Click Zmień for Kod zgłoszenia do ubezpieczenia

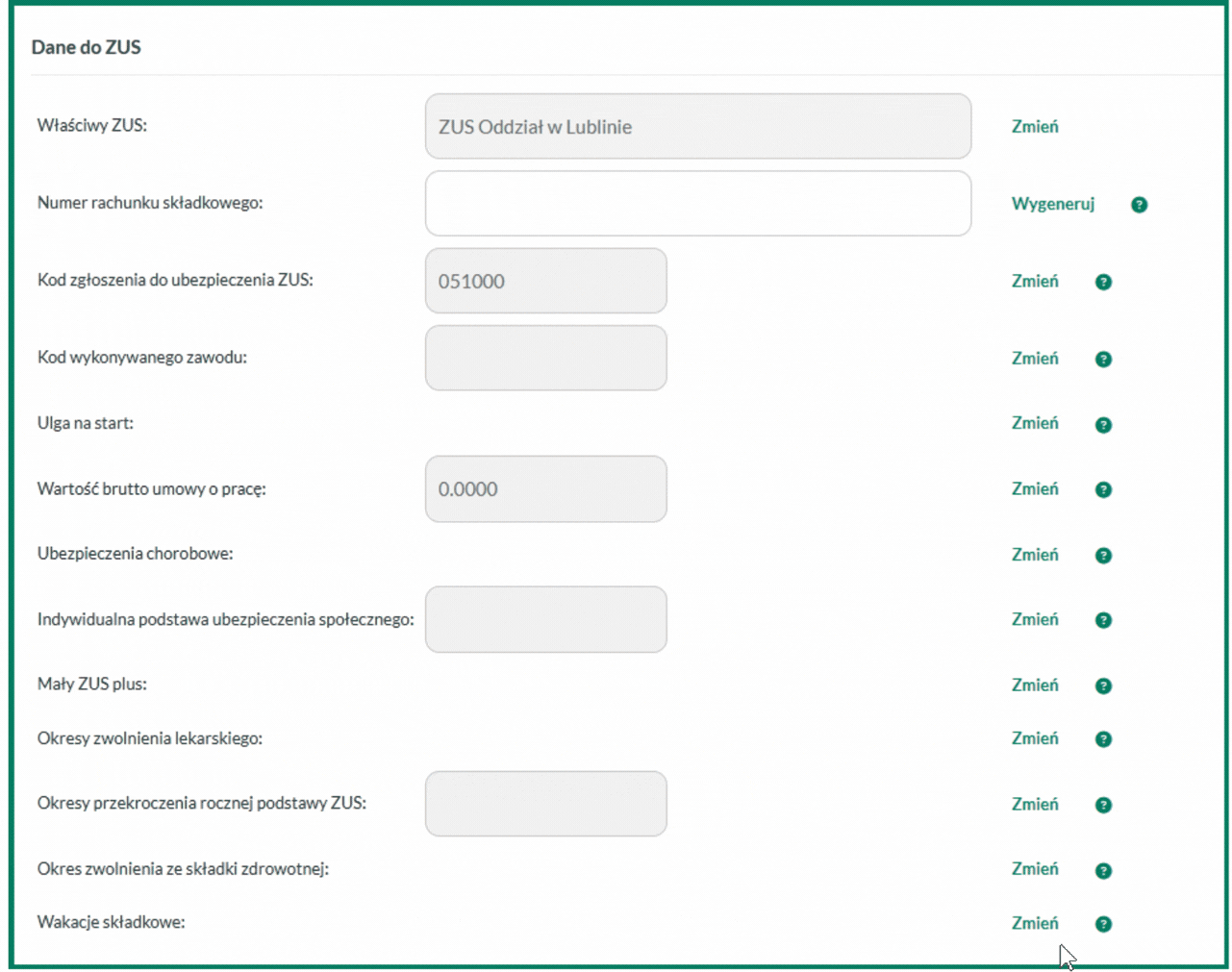[x=1035, y=281]
